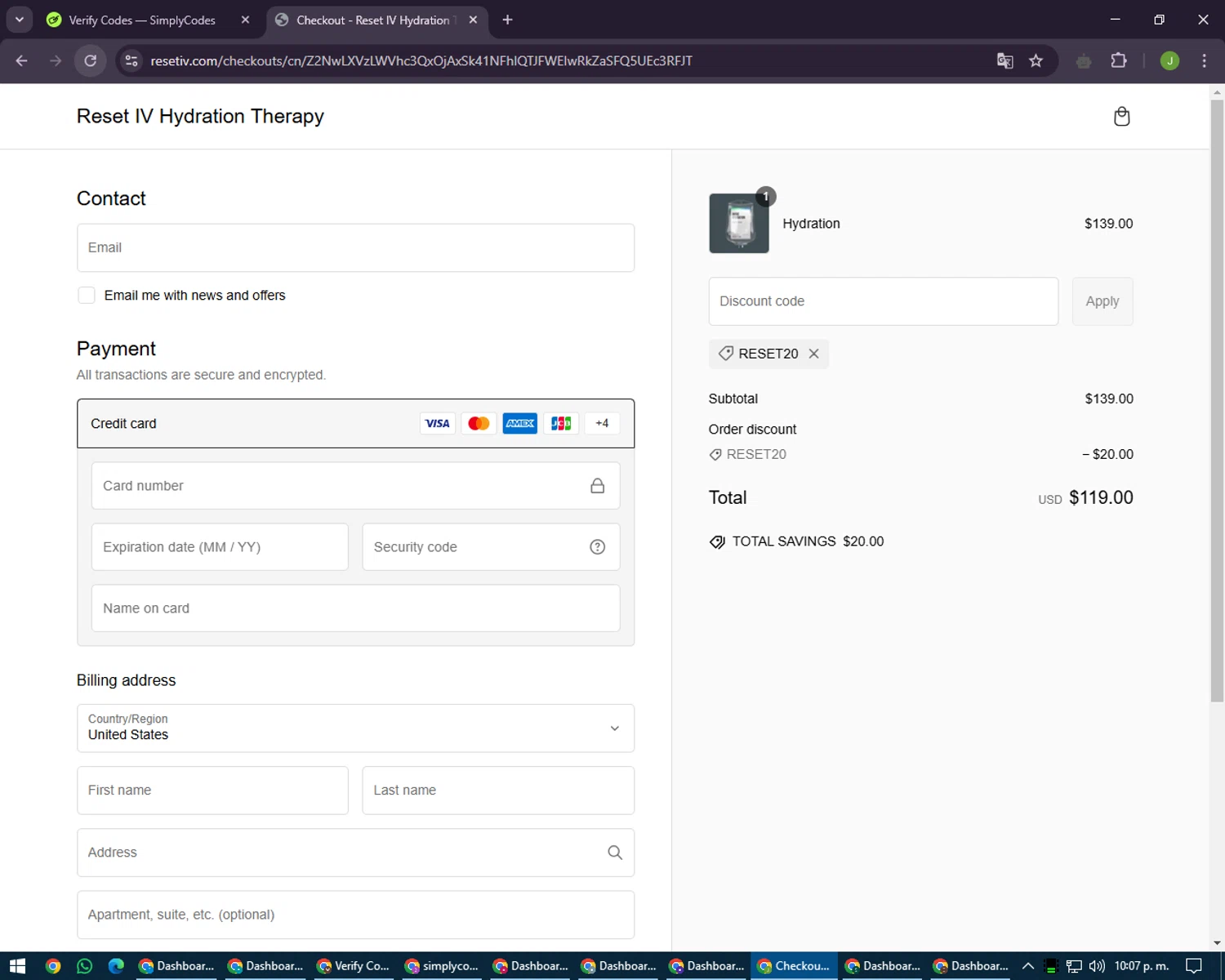Open the pinned Chrome taskbar icon
This screenshot has width=1225, height=980.
coord(53,966)
